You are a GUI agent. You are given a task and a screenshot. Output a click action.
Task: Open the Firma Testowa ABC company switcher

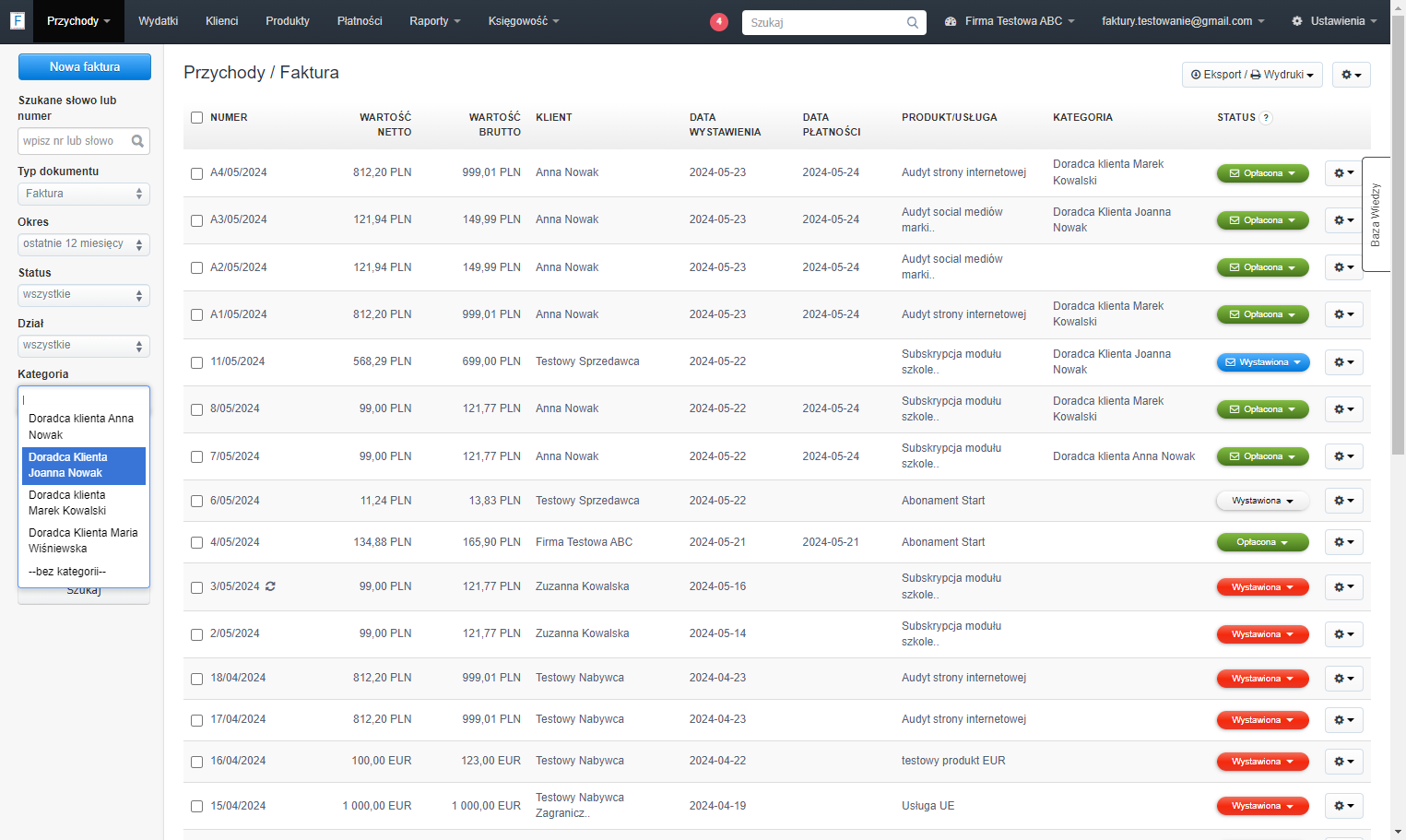[x=1010, y=21]
